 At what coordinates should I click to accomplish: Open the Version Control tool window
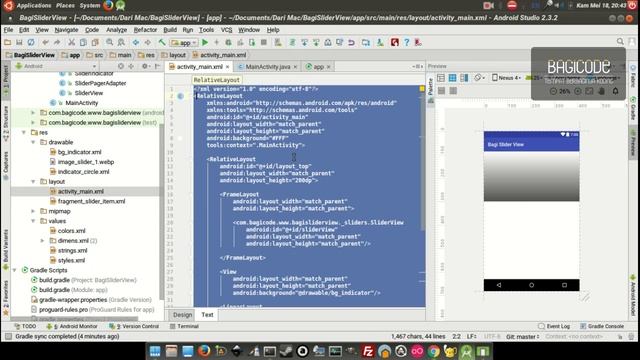tap(134, 326)
